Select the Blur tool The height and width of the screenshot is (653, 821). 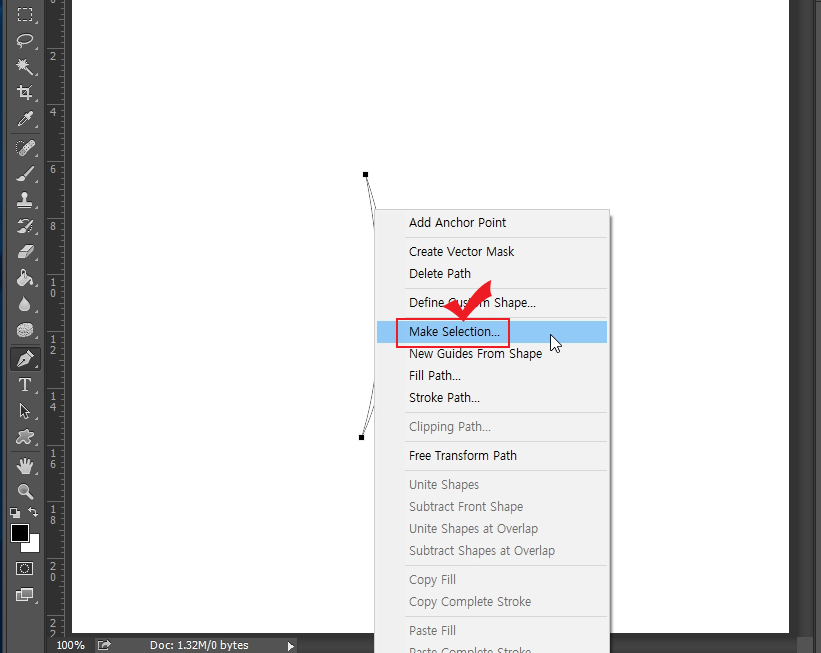coord(25,304)
